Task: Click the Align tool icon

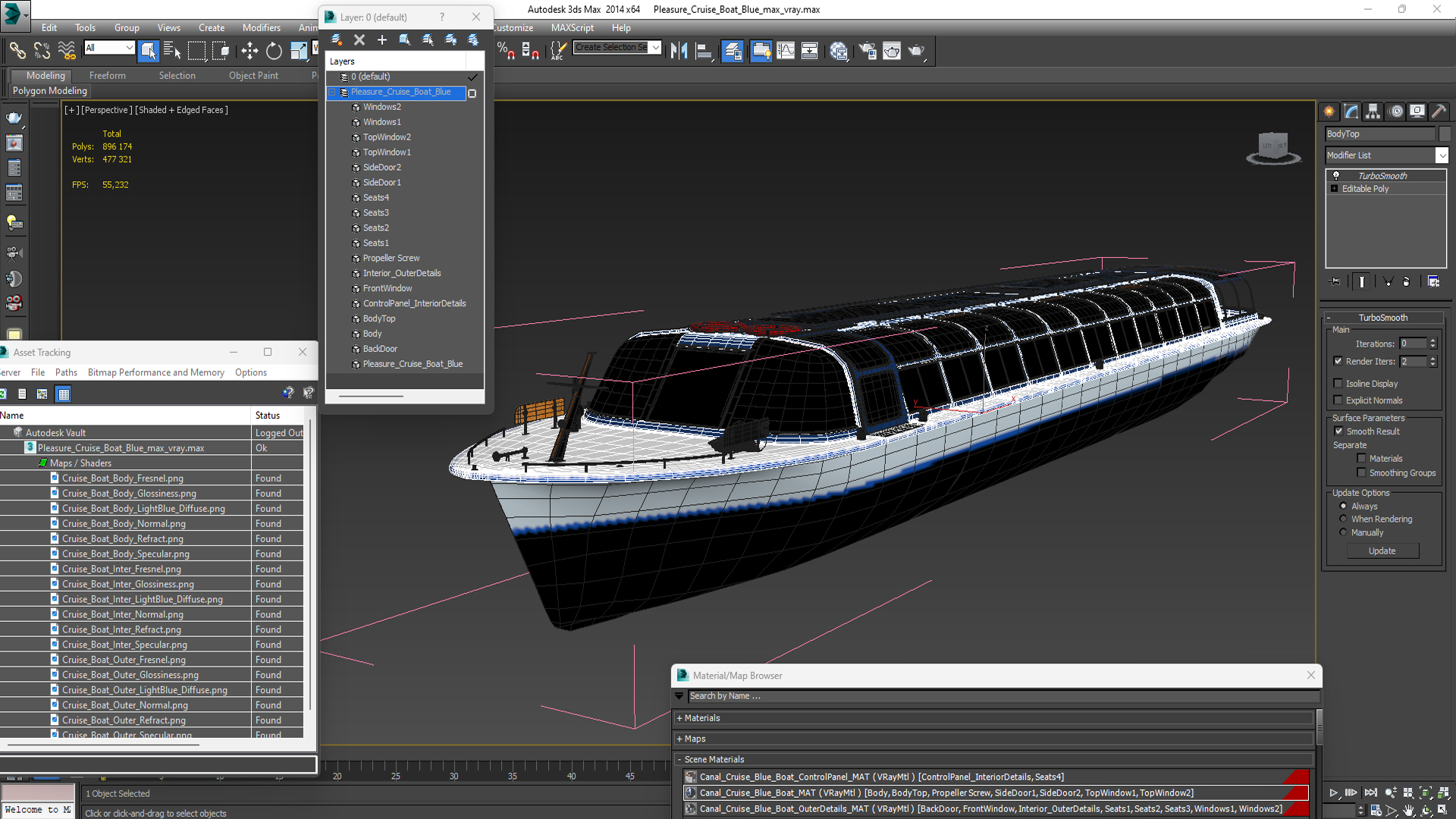Action: [x=704, y=51]
